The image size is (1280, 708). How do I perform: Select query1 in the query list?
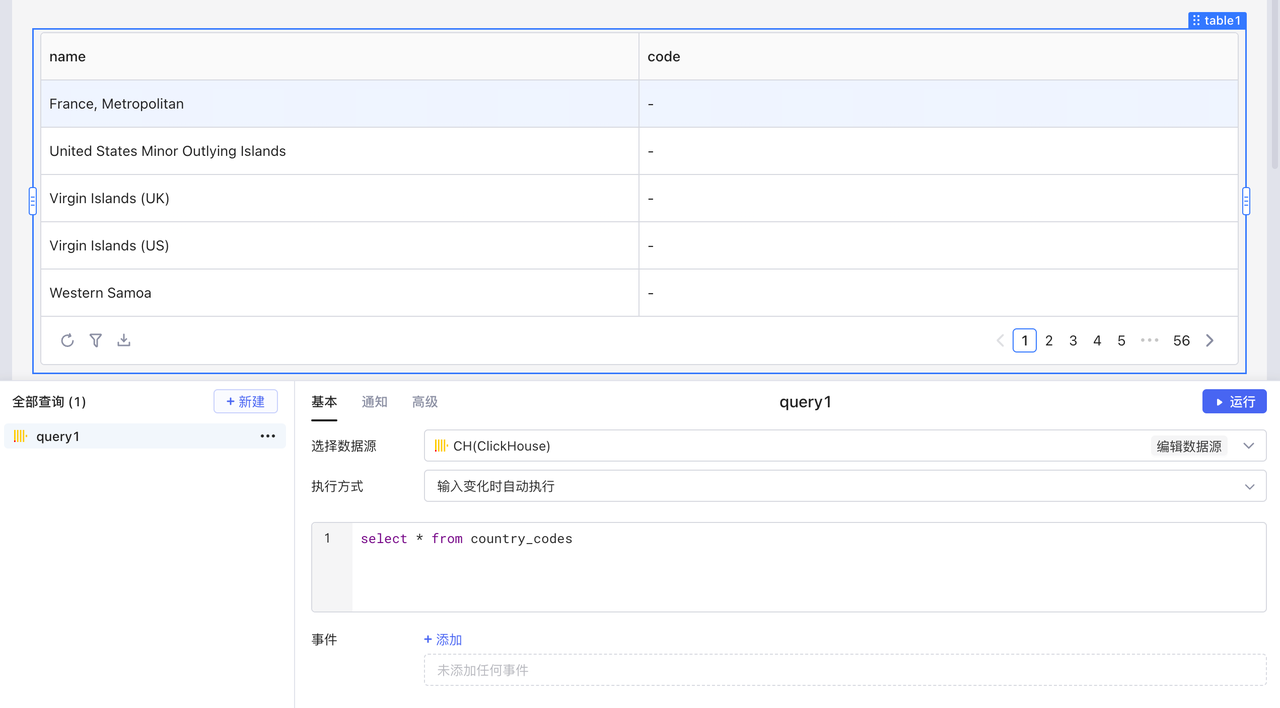tap(58, 436)
